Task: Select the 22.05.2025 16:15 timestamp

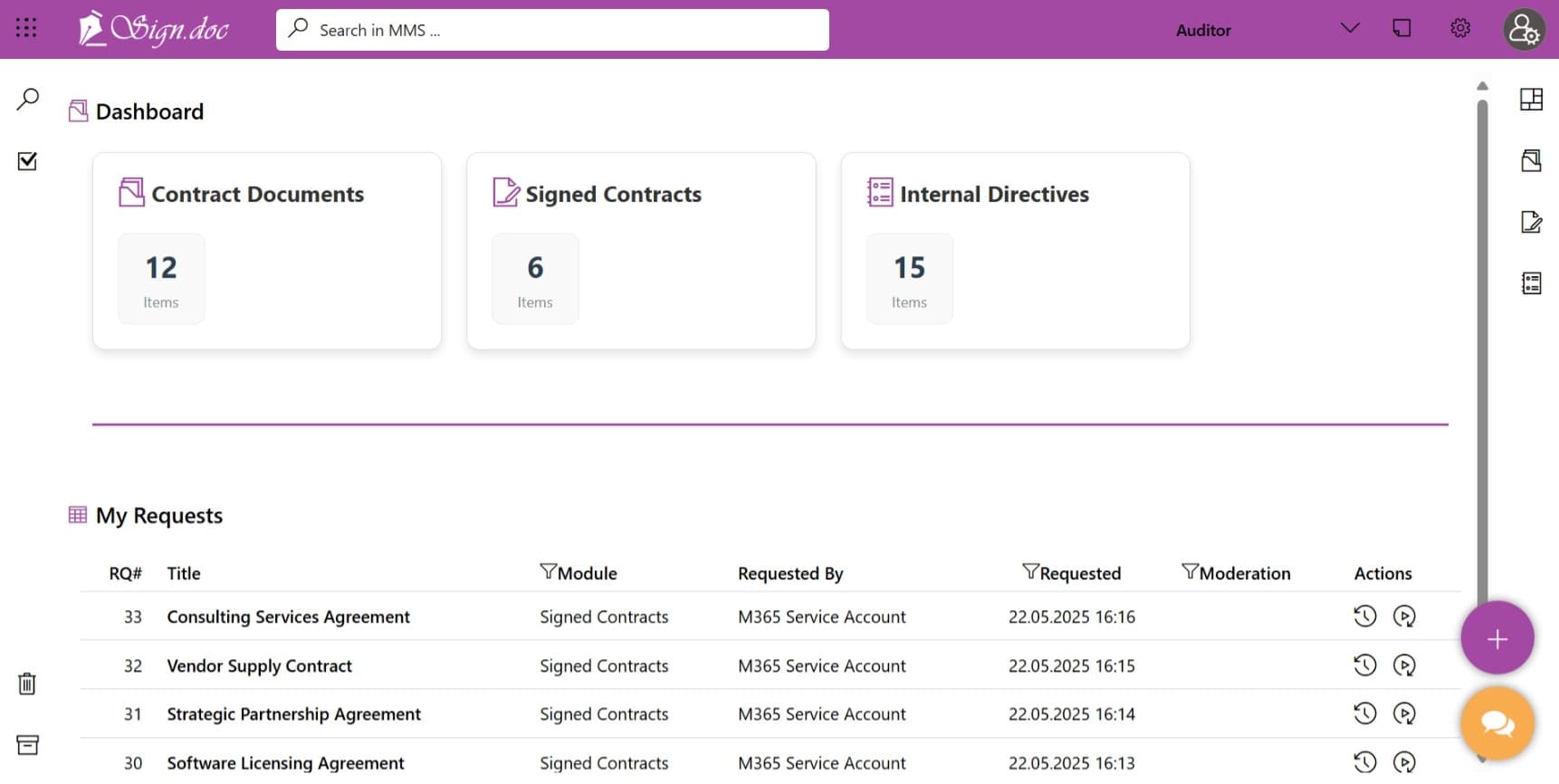Action: tap(1072, 665)
